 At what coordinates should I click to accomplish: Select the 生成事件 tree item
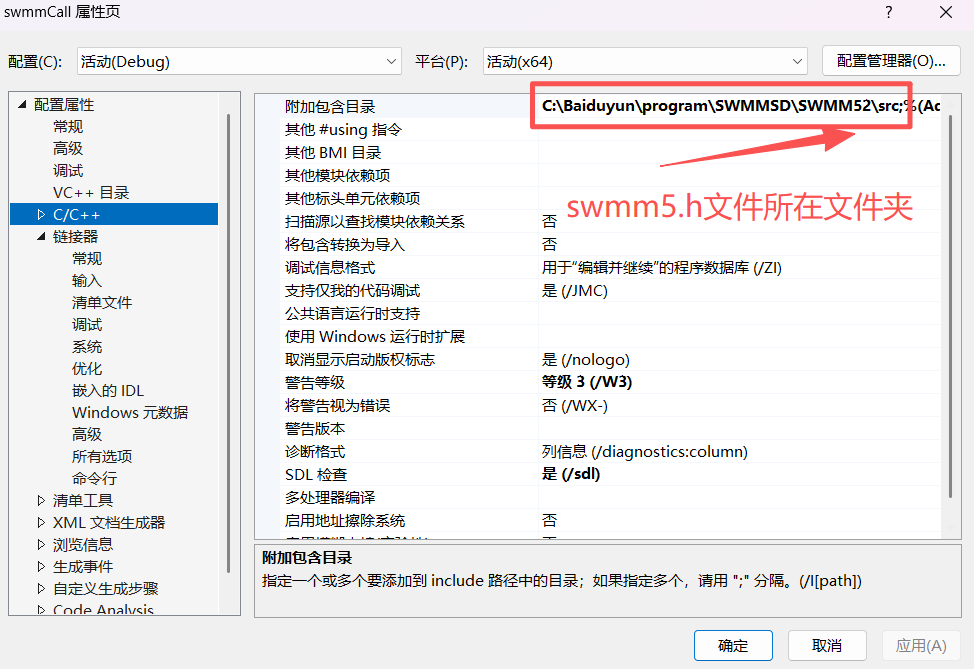coord(83,567)
